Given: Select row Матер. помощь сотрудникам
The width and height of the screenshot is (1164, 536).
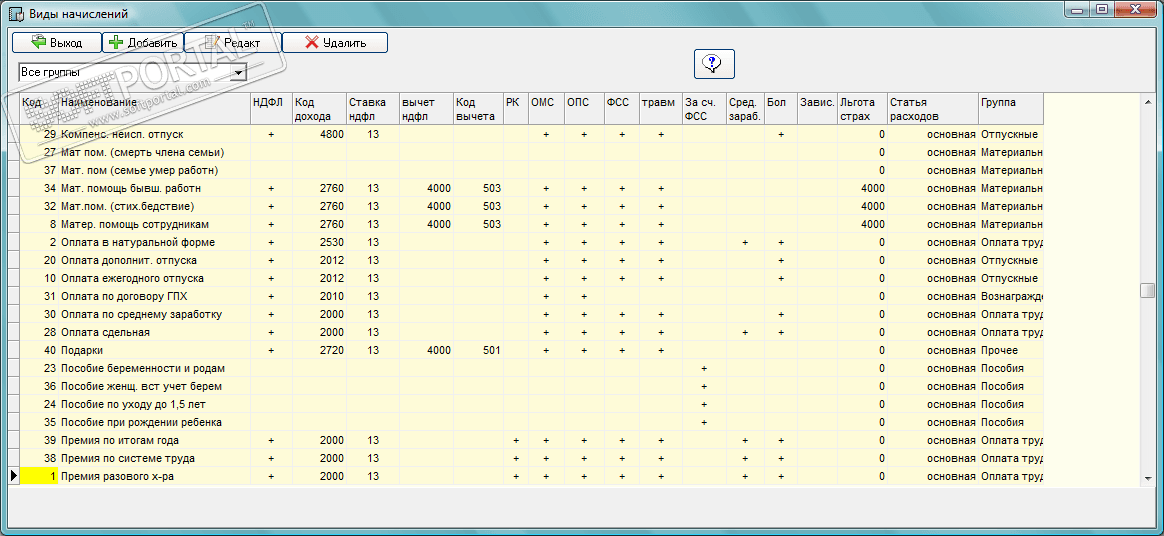Looking at the screenshot, I should click(531, 224).
